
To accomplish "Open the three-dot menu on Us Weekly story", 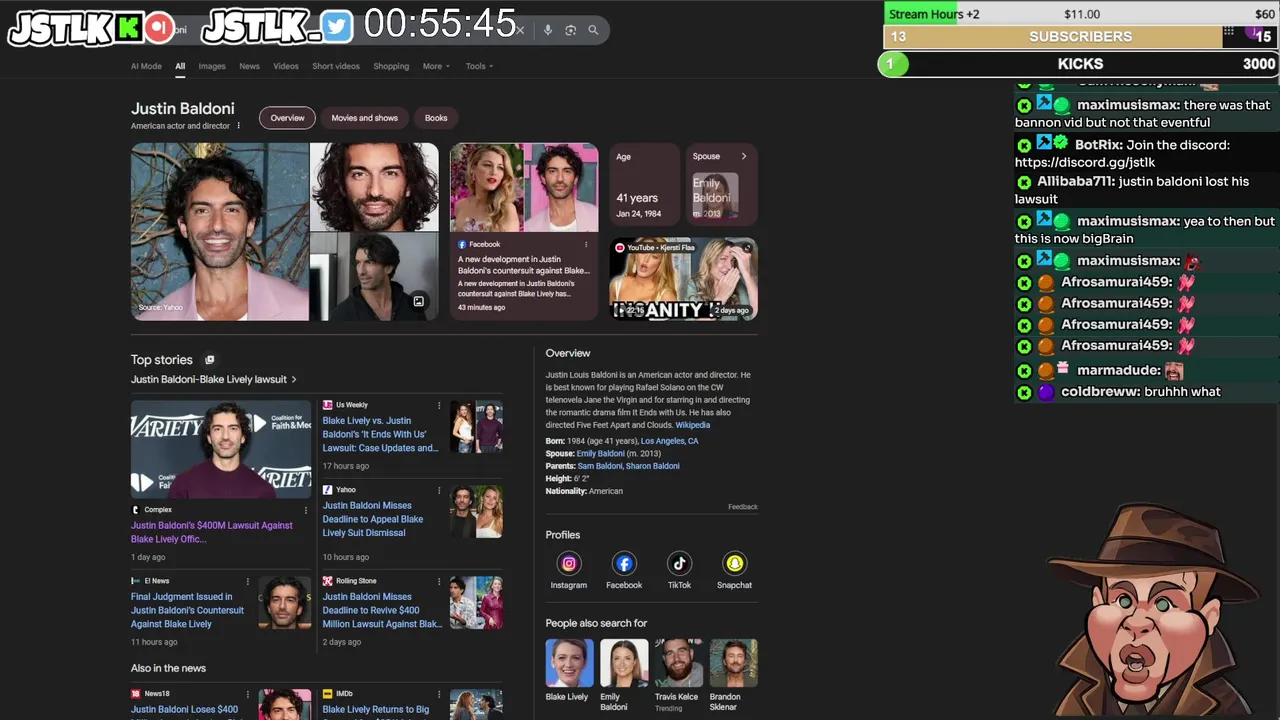I will tap(439, 405).
